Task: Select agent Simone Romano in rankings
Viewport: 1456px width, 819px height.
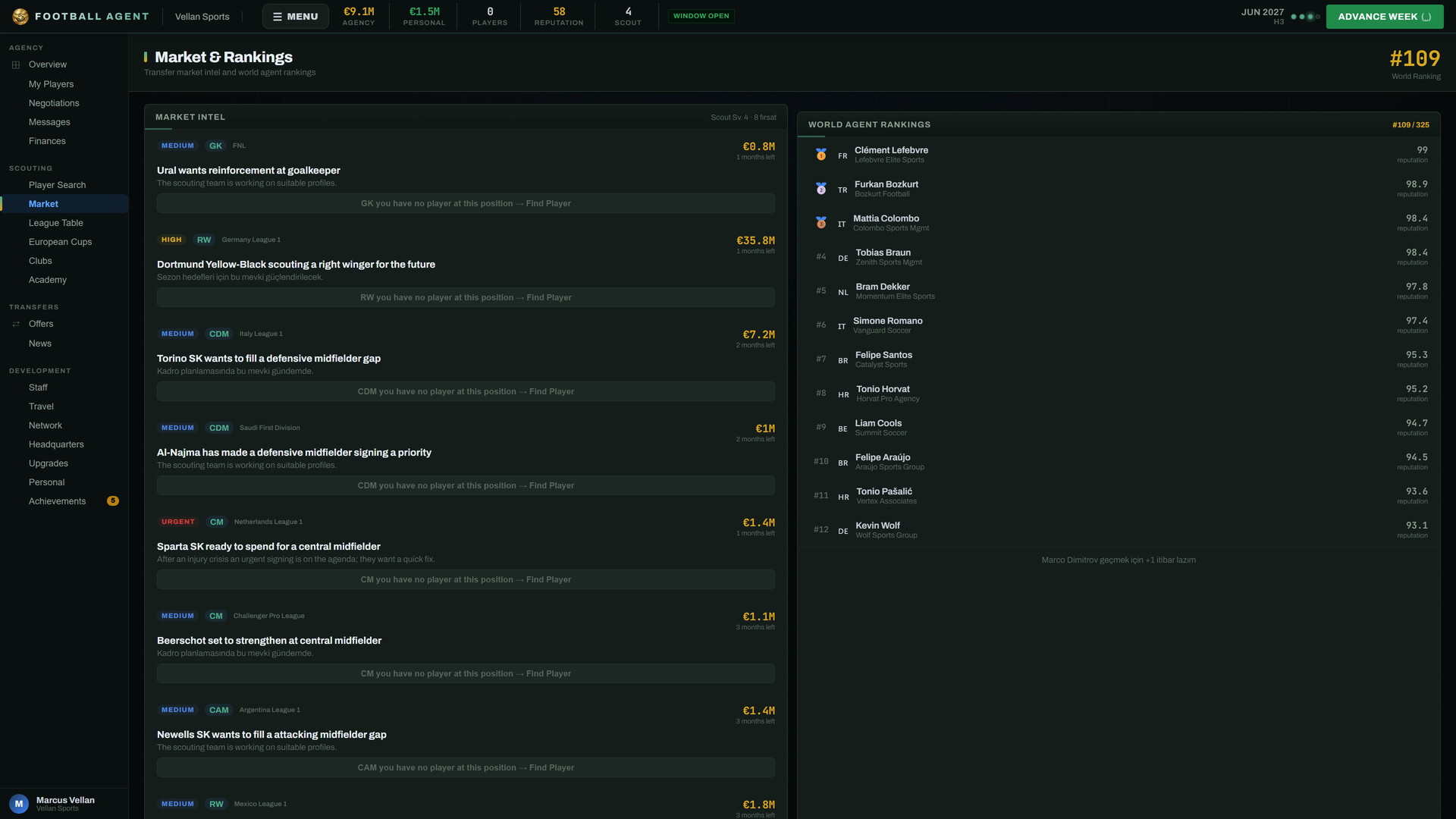Action: 1119,325
